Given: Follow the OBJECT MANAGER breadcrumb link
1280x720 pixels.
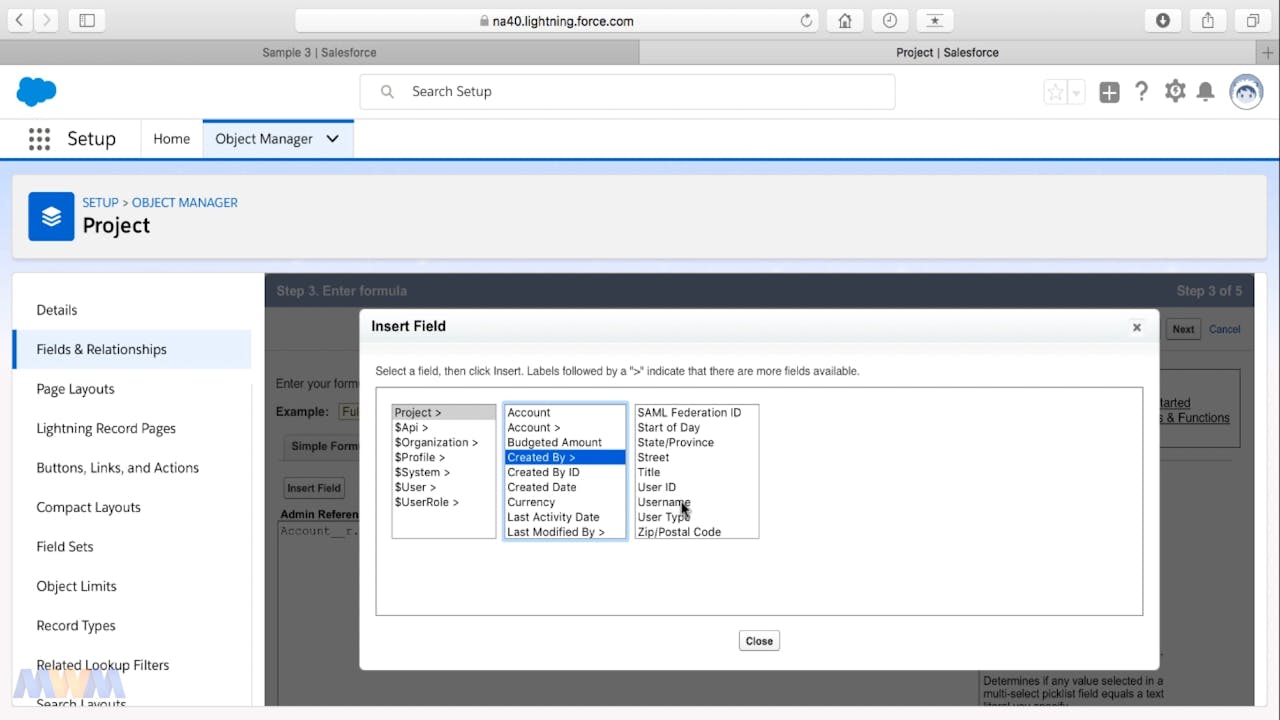Looking at the screenshot, I should 185,202.
